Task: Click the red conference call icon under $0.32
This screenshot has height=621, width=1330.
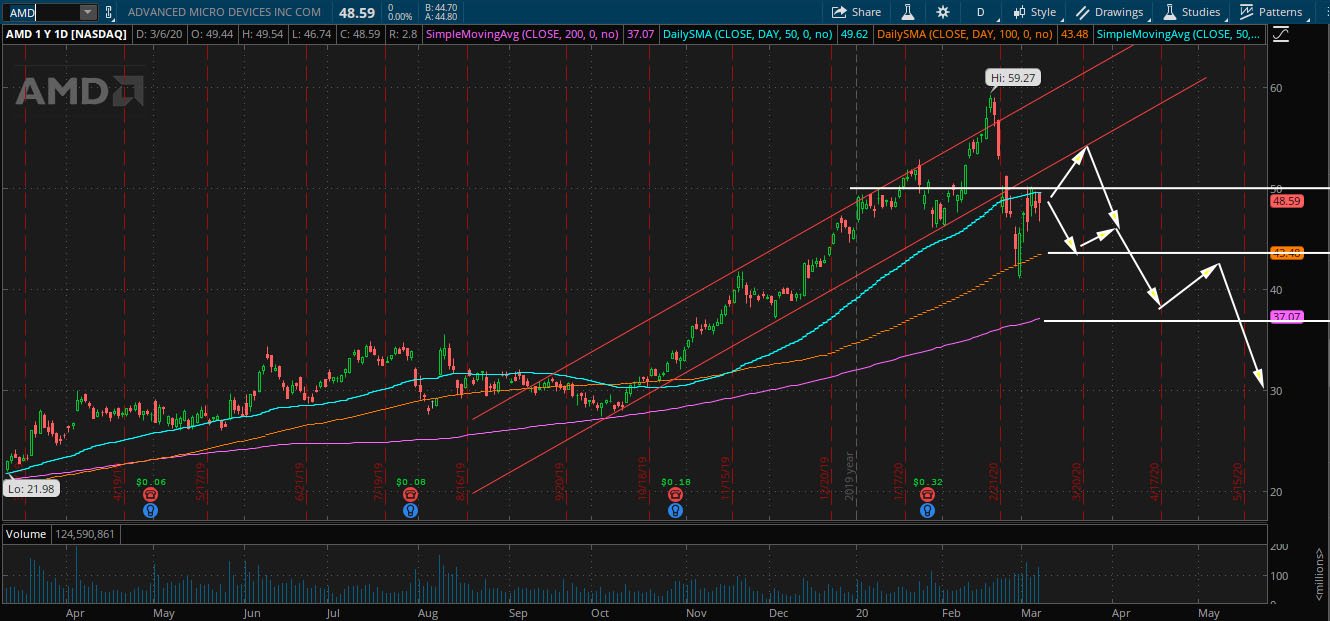Action: click(928, 495)
